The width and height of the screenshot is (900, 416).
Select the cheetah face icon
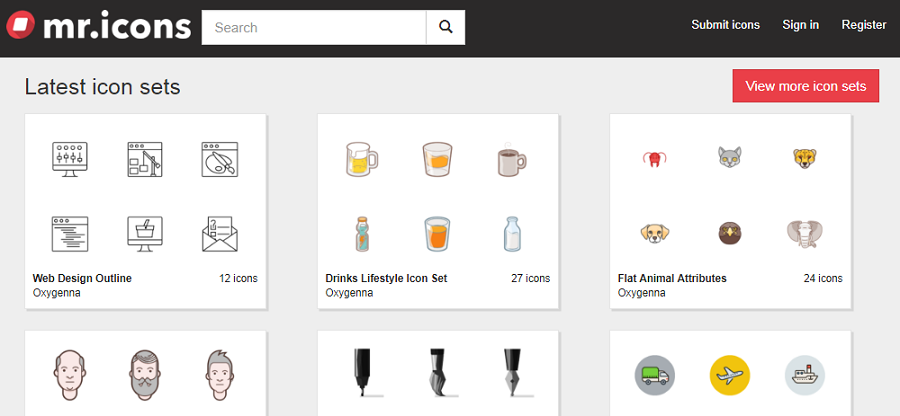coord(804,157)
